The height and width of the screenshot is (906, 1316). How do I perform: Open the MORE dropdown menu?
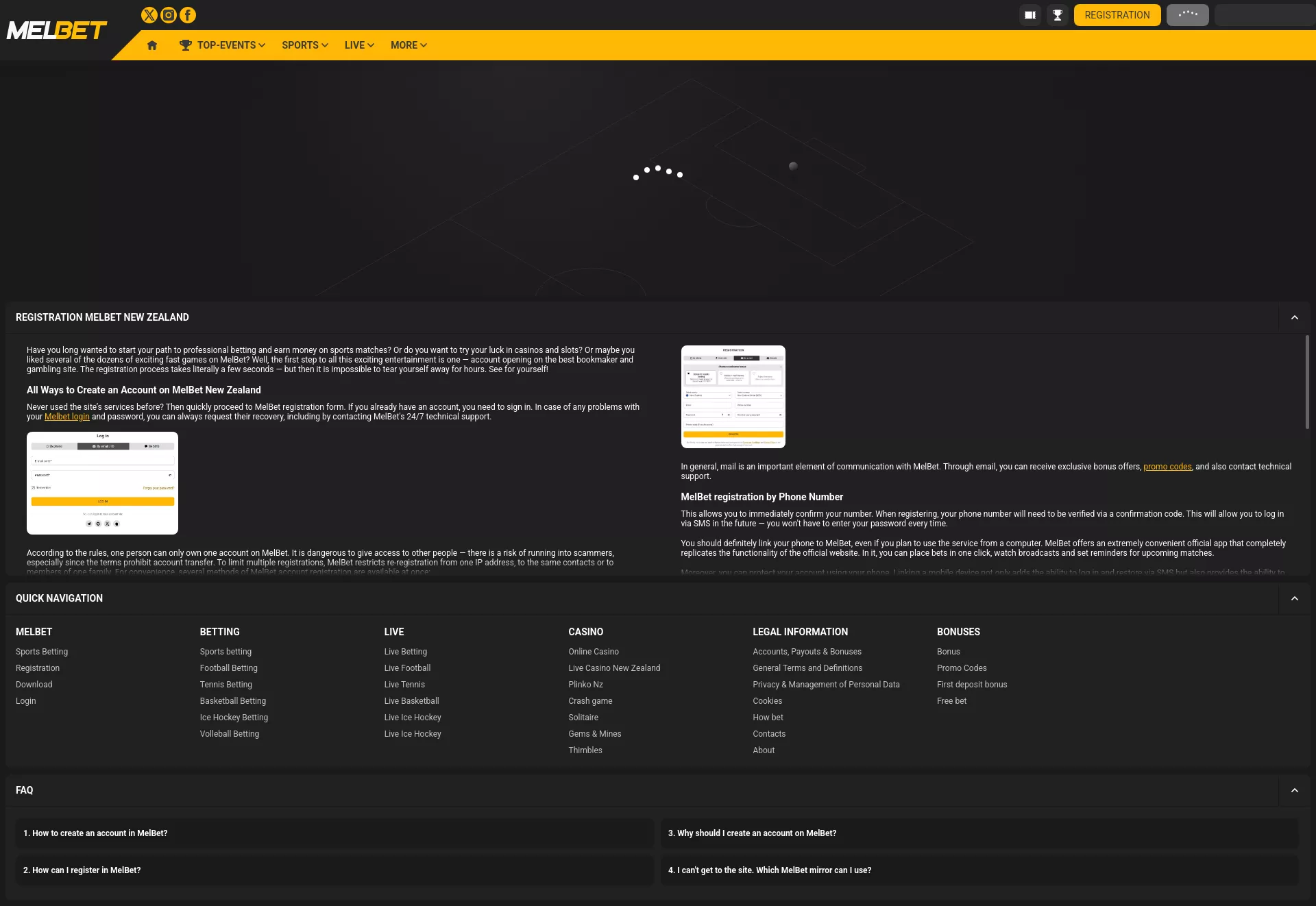(409, 45)
